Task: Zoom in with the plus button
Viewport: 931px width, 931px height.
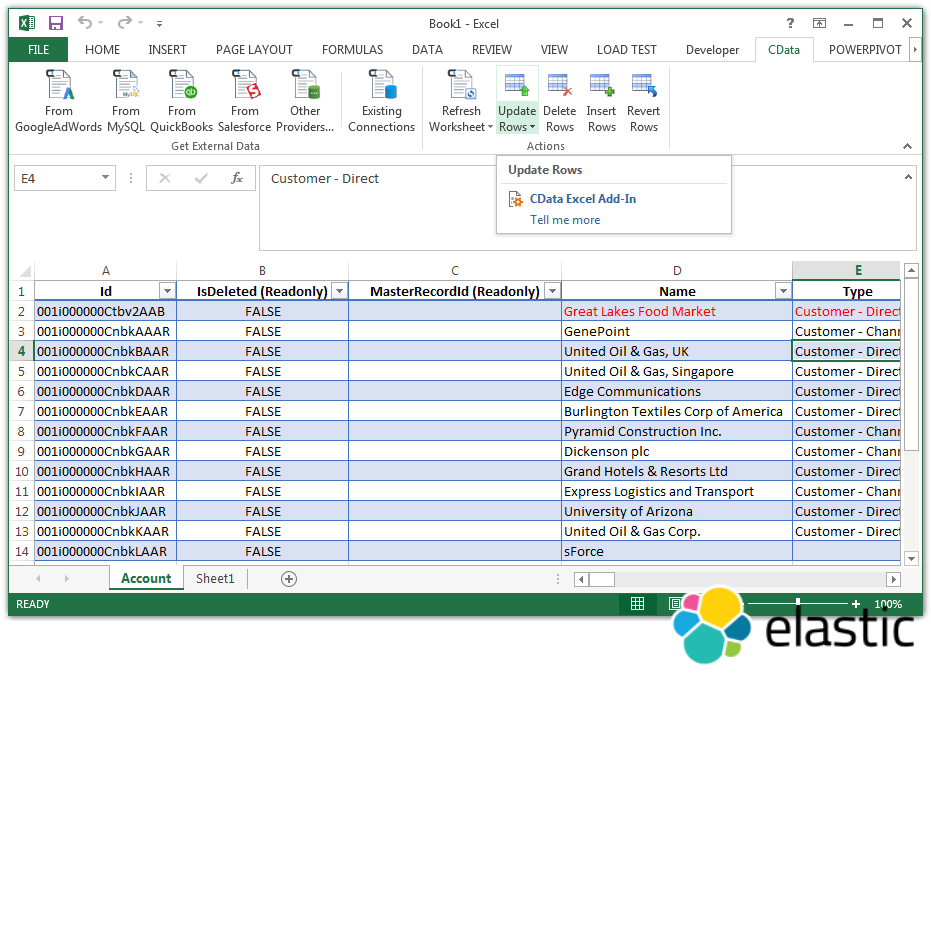Action: 856,604
